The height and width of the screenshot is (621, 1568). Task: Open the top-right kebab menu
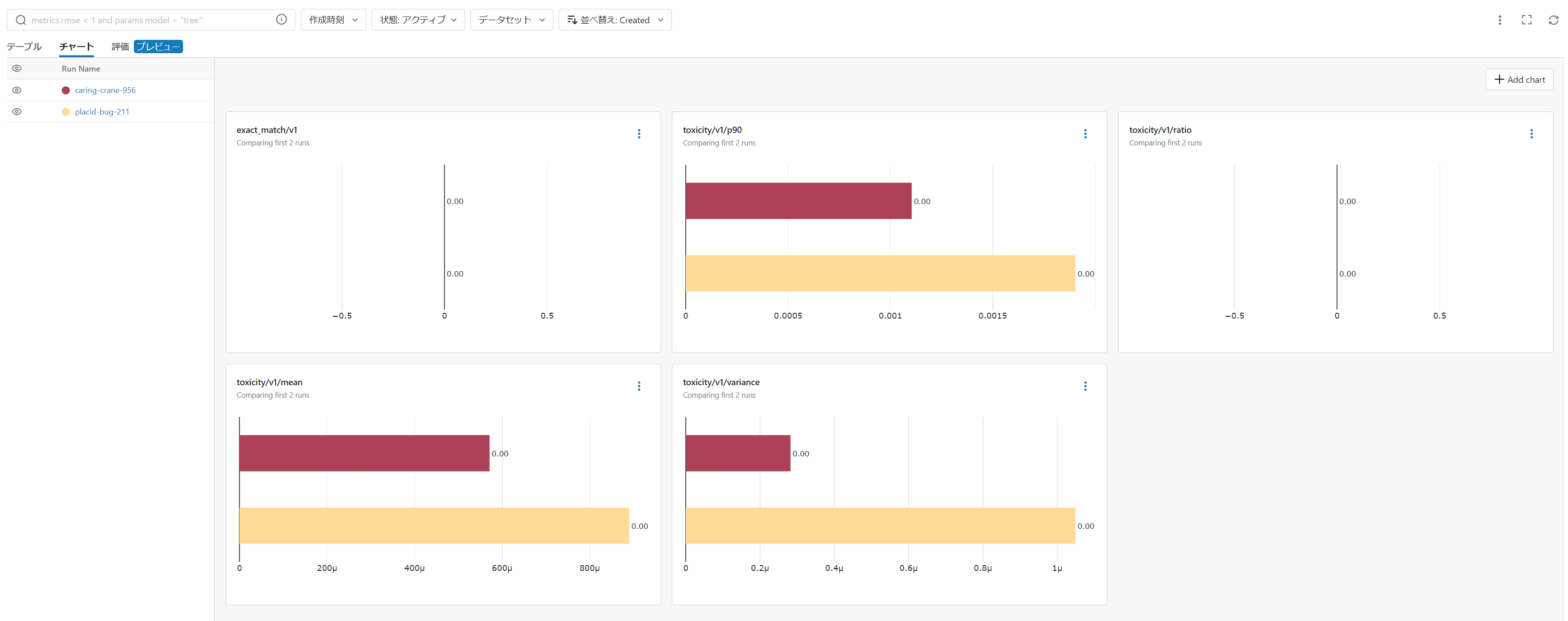click(1499, 20)
